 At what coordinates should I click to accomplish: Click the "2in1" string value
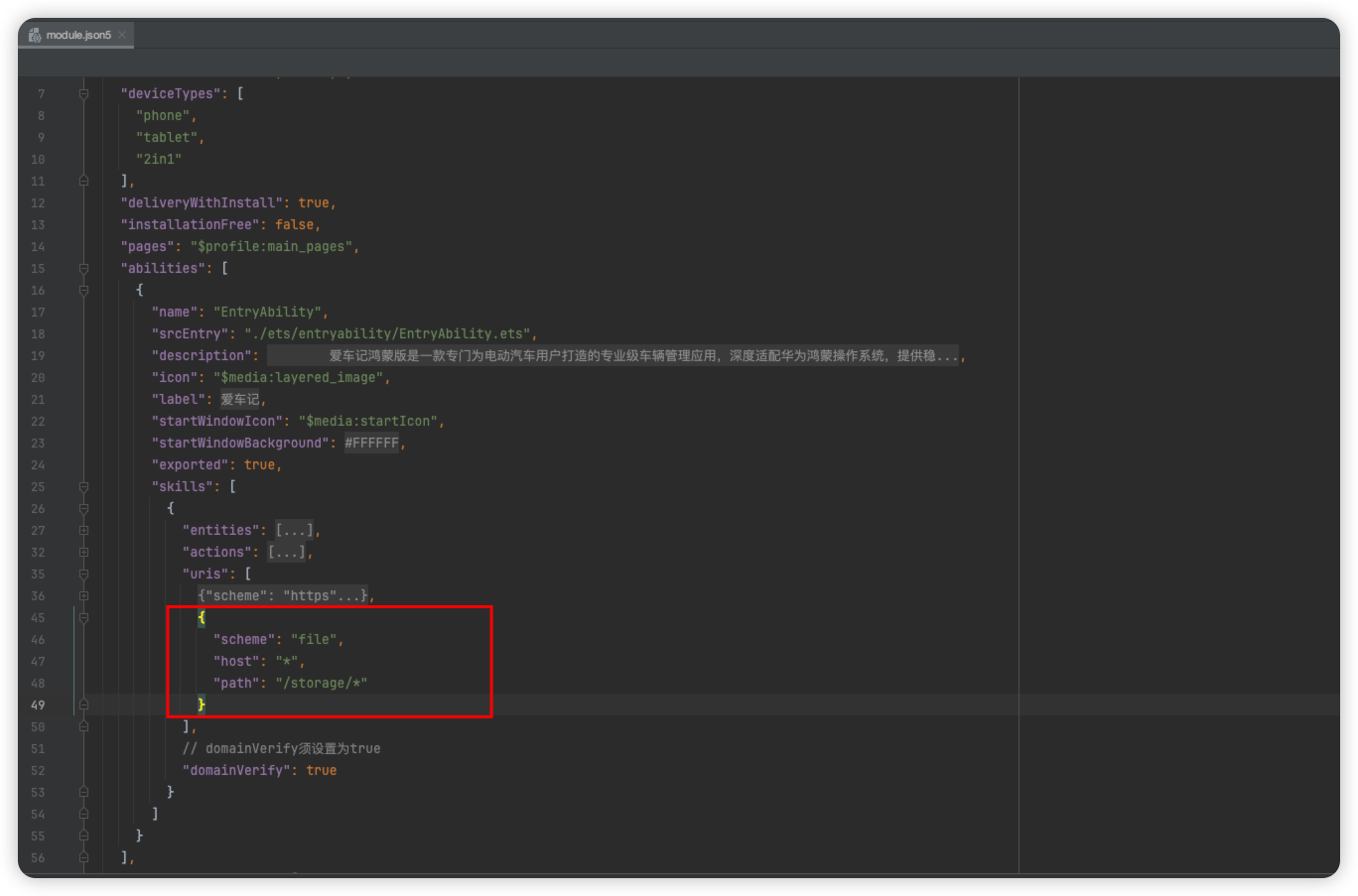159,159
